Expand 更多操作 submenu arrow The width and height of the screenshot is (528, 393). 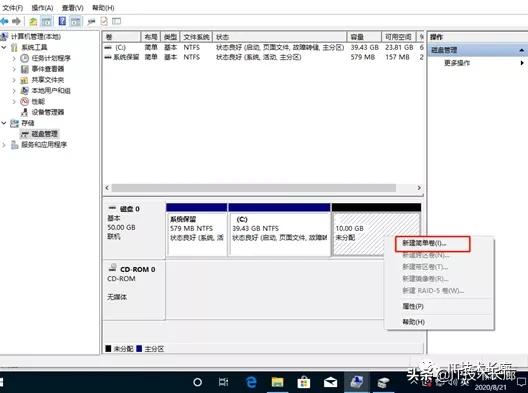tap(522, 63)
